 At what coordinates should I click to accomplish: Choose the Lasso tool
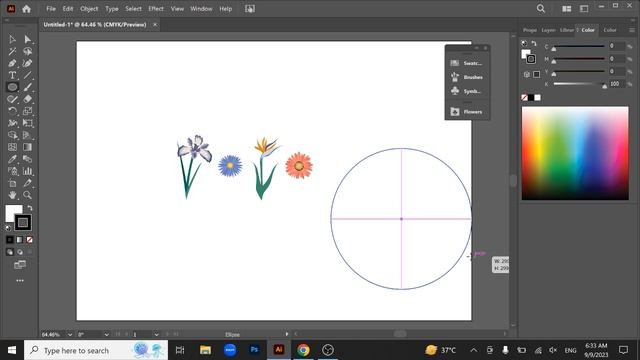pos(27,51)
